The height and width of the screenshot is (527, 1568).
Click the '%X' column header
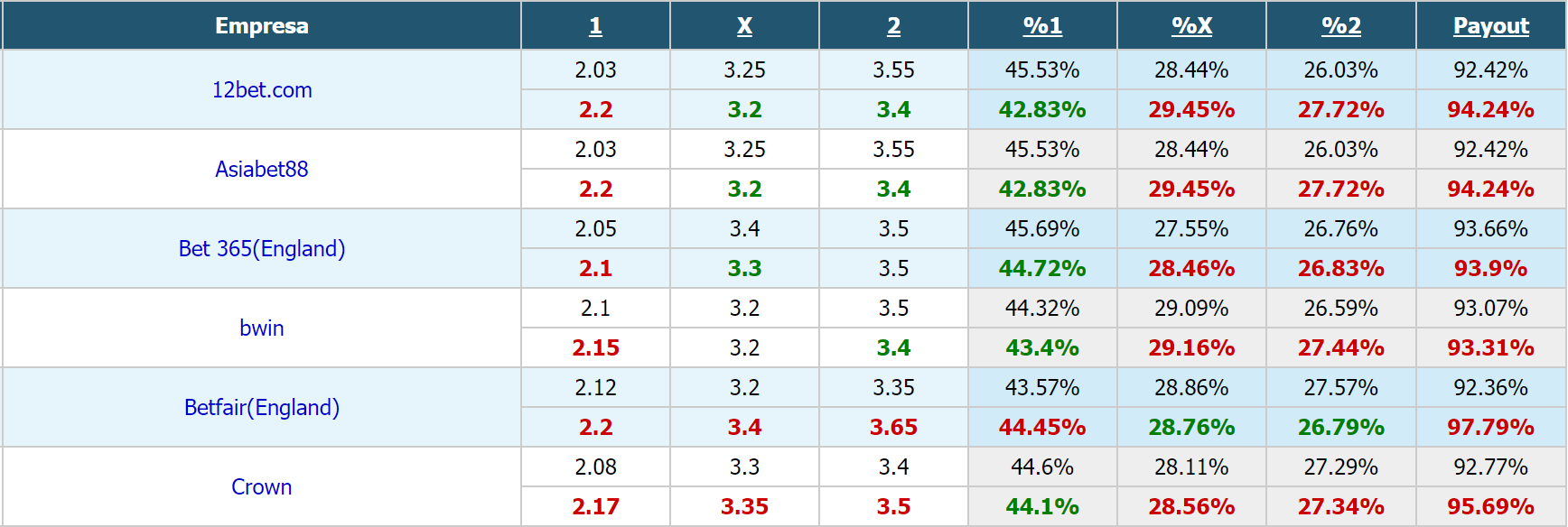(1191, 26)
